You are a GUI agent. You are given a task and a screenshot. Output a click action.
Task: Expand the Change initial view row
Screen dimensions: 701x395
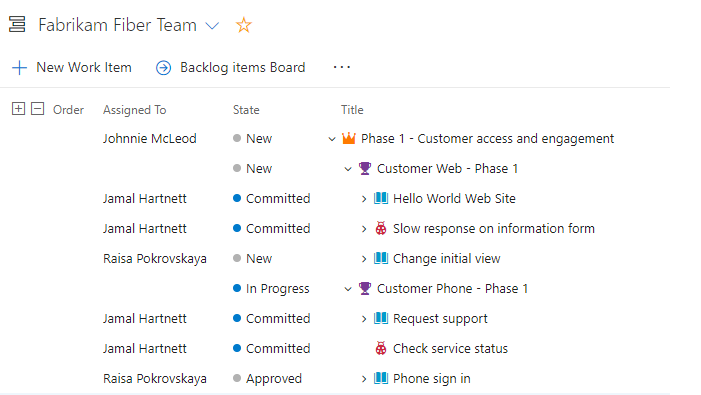pos(364,259)
